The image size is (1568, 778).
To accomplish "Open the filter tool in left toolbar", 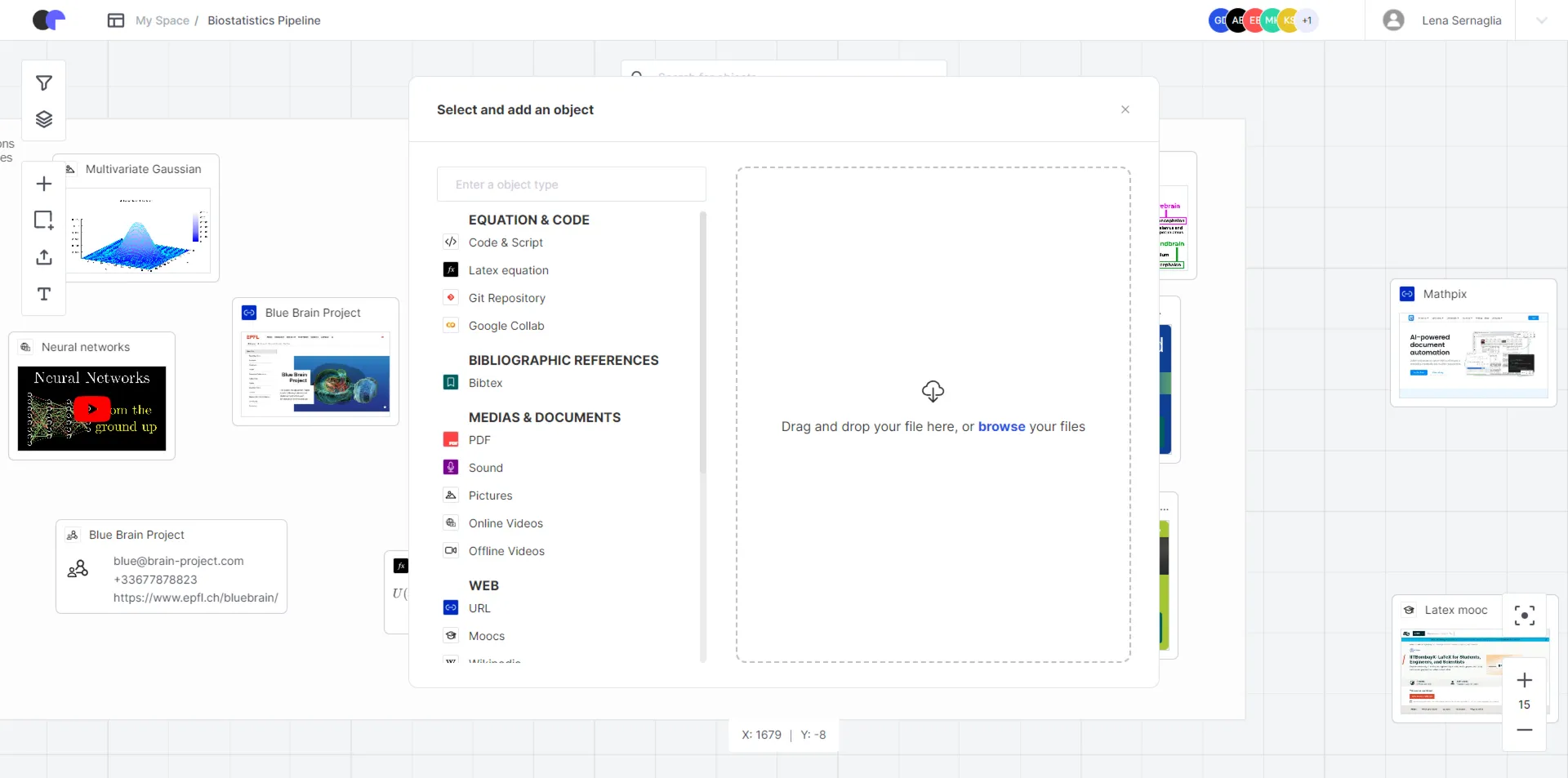I will (44, 83).
